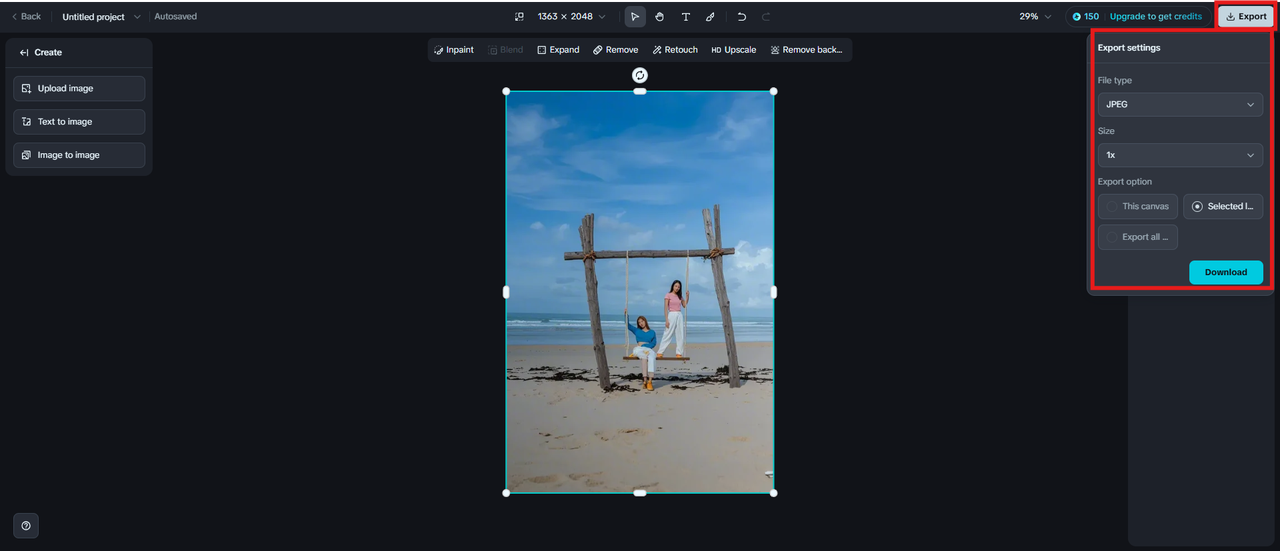This screenshot has width=1280, height=551.
Task: Click the Blend tool
Action: [x=506, y=50]
